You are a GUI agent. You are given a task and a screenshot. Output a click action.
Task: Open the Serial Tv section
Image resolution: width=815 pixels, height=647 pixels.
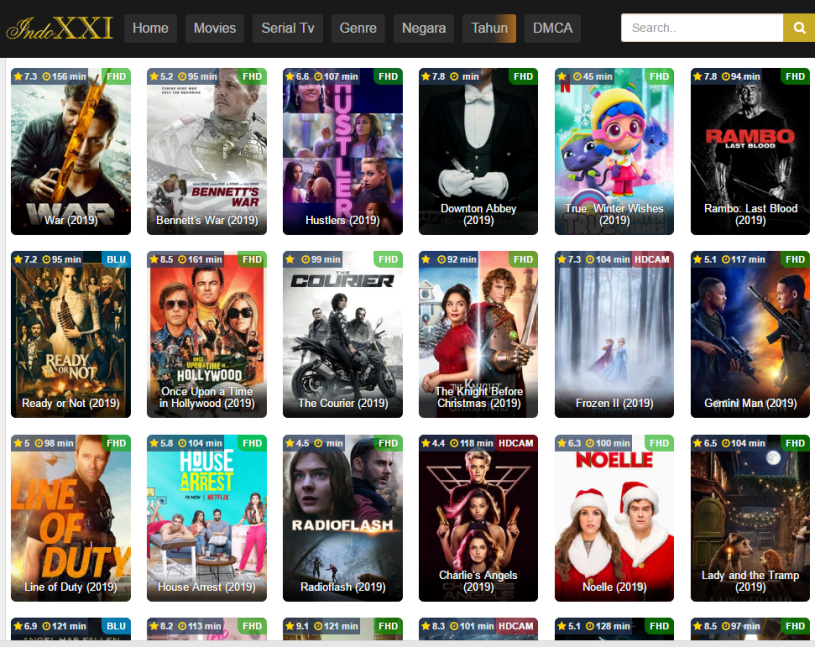point(288,28)
